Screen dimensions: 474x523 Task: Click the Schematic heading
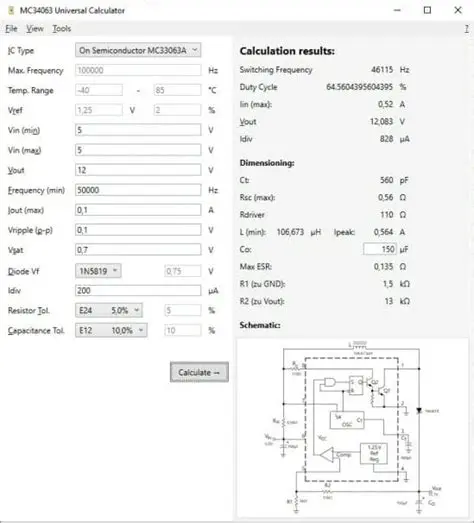click(260, 325)
